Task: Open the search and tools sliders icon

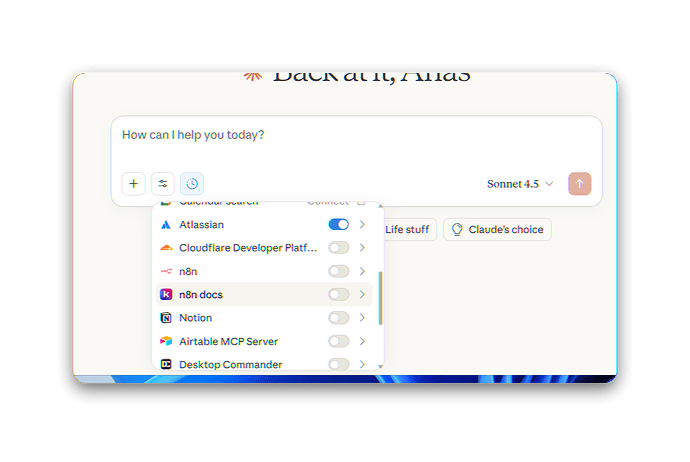Action: pos(162,183)
